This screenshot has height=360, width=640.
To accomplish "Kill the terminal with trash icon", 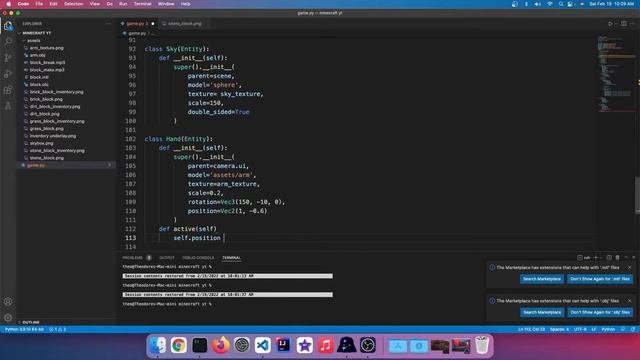I will [x=618, y=258].
